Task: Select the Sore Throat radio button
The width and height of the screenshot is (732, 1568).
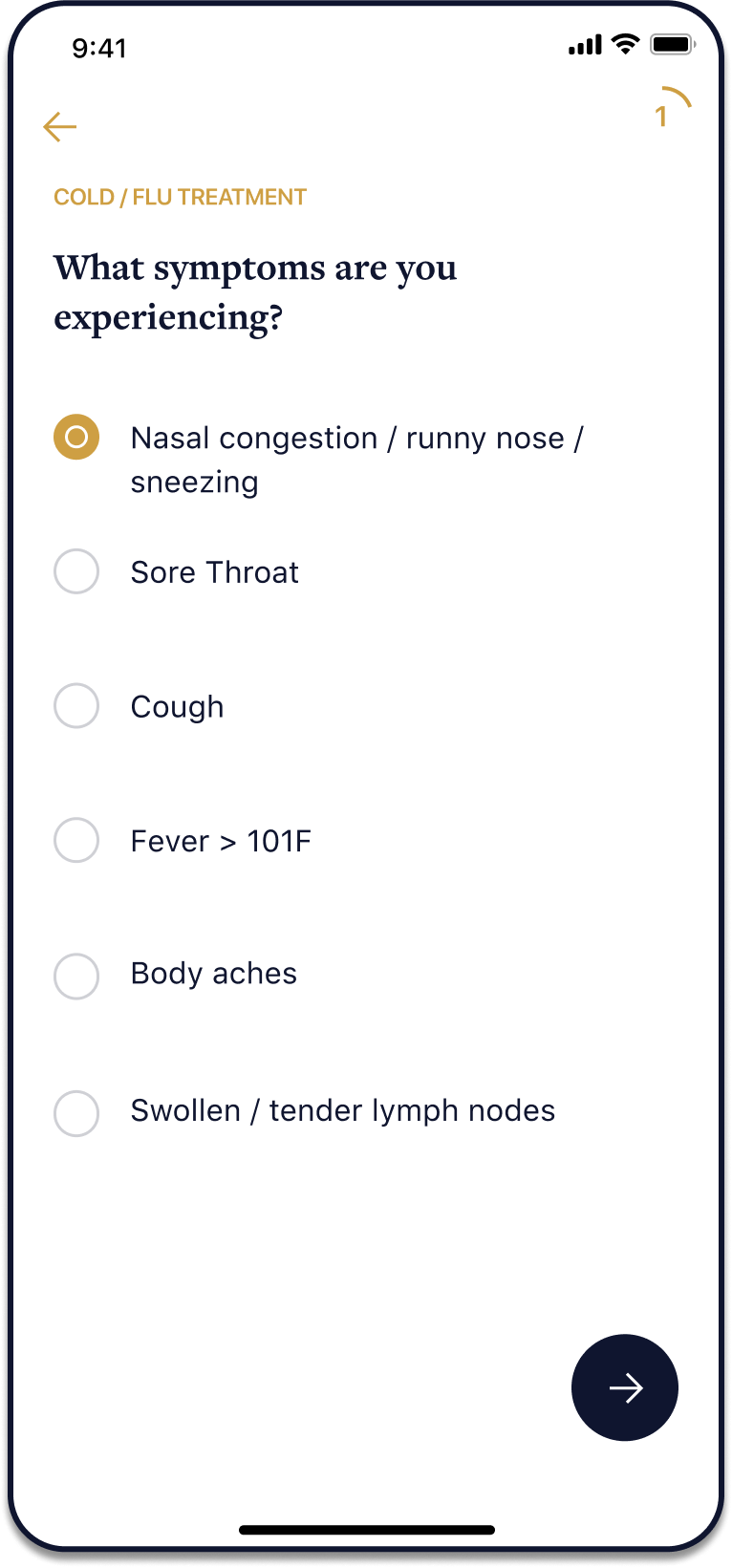Action: [x=76, y=571]
